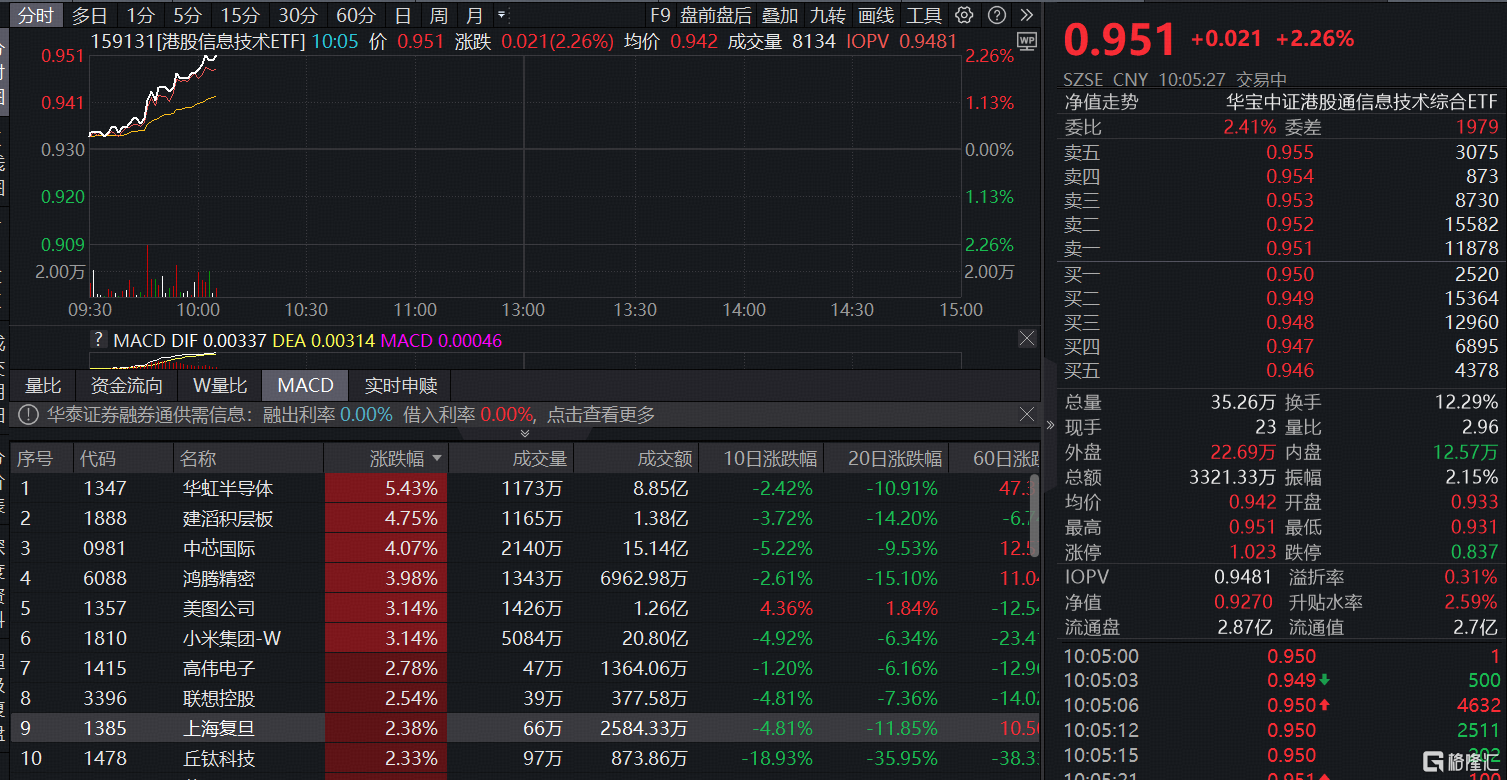The width and height of the screenshot is (1507, 780).
Task: Select the 中芯国际 row in list
Action: tap(218, 548)
